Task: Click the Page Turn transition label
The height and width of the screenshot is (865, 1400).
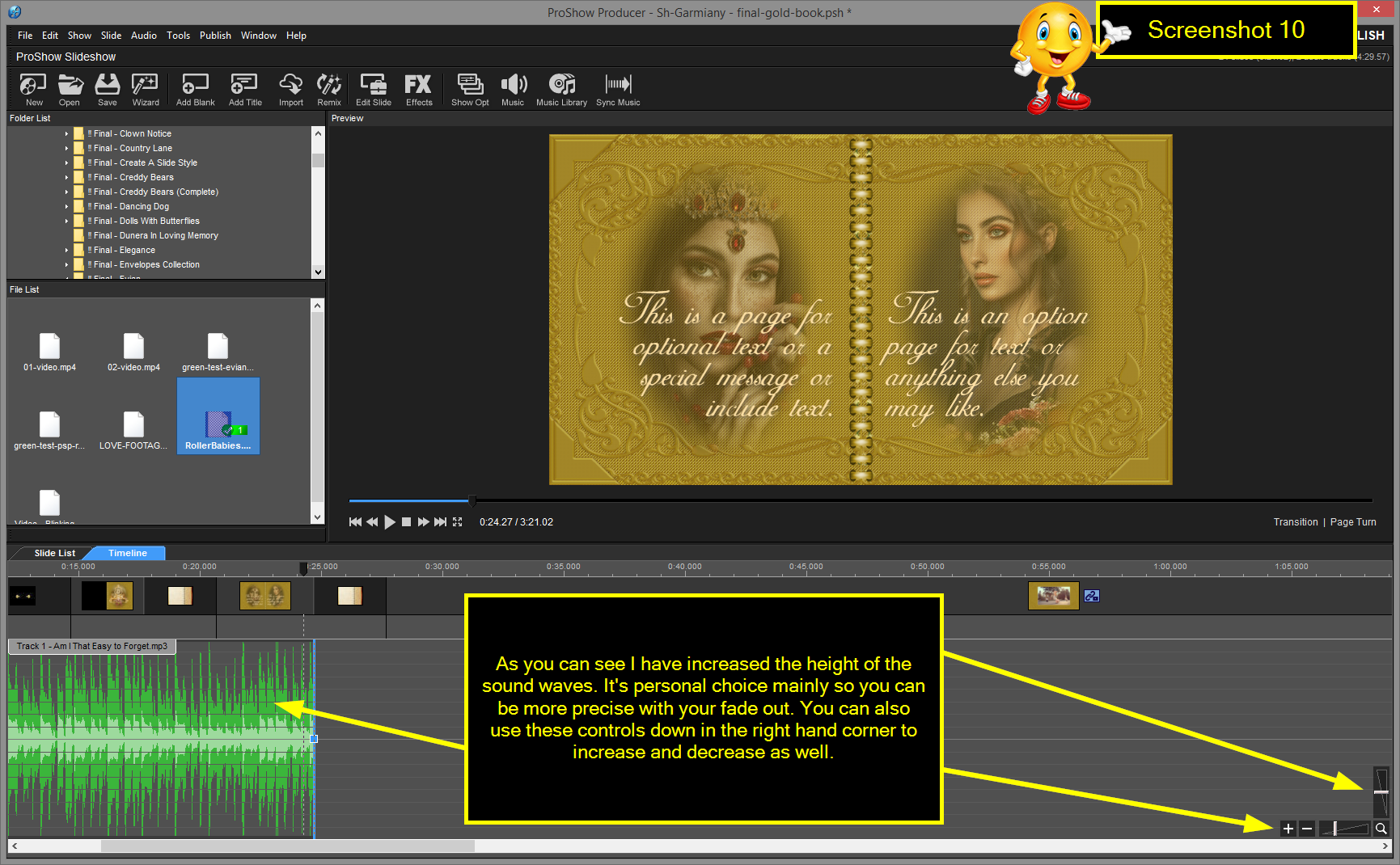Action: (x=1353, y=522)
